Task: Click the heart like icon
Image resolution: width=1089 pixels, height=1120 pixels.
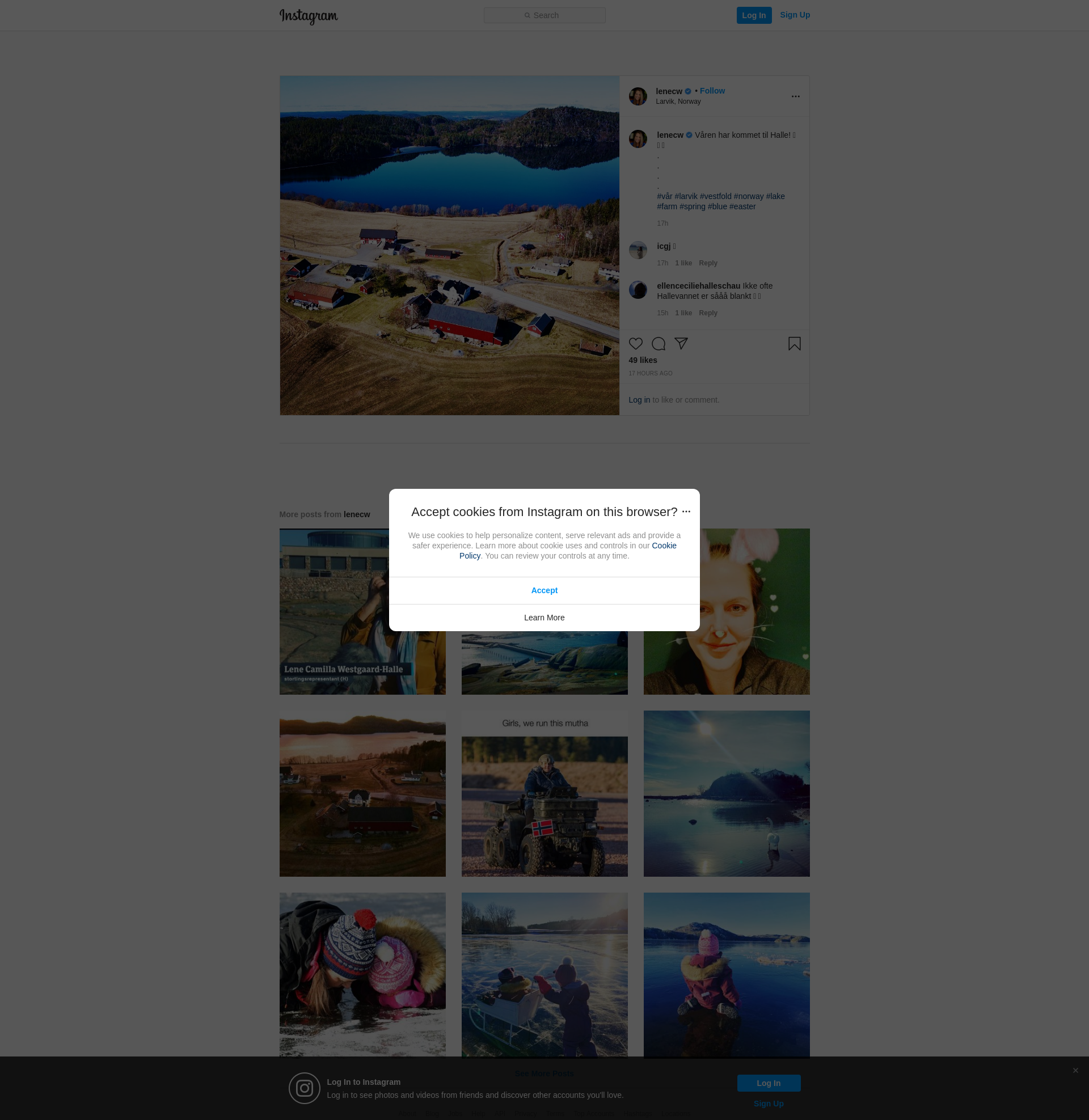Action: [x=635, y=344]
